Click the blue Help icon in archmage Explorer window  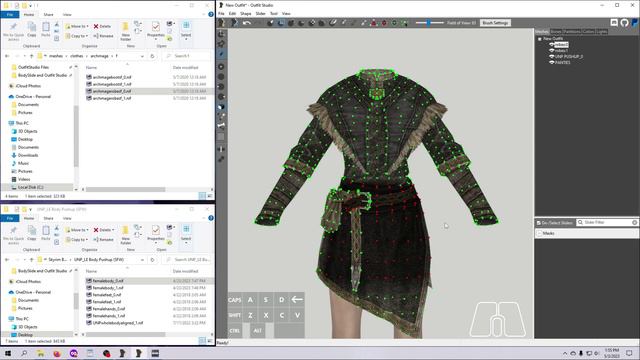tap(211, 14)
